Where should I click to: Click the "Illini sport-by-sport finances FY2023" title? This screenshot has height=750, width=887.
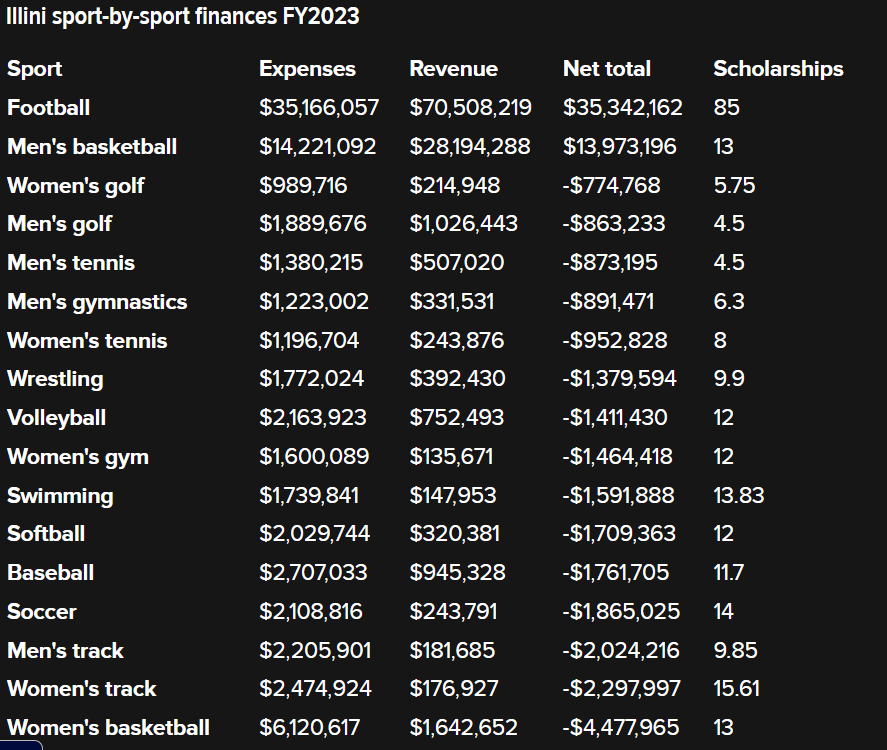click(183, 17)
